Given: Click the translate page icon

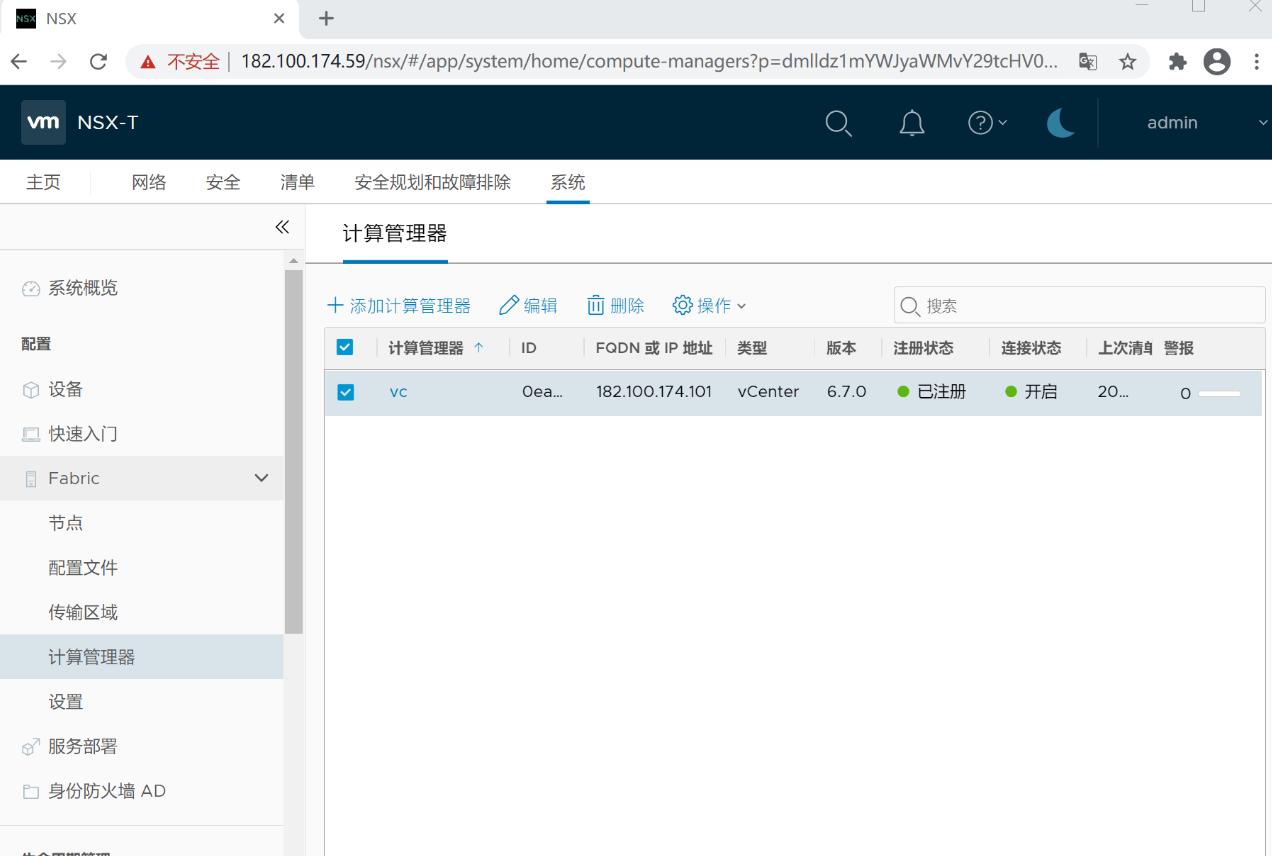Looking at the screenshot, I should pyautogui.click(x=1088, y=62).
